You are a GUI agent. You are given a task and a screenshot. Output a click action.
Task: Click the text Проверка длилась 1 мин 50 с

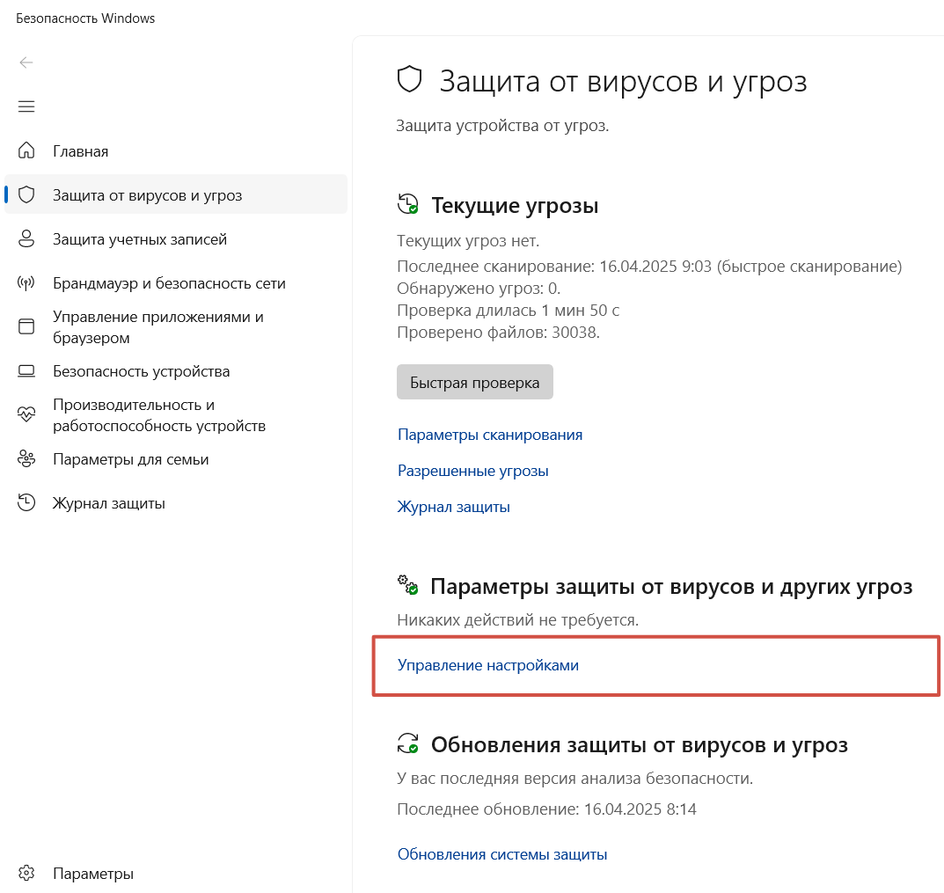508,310
